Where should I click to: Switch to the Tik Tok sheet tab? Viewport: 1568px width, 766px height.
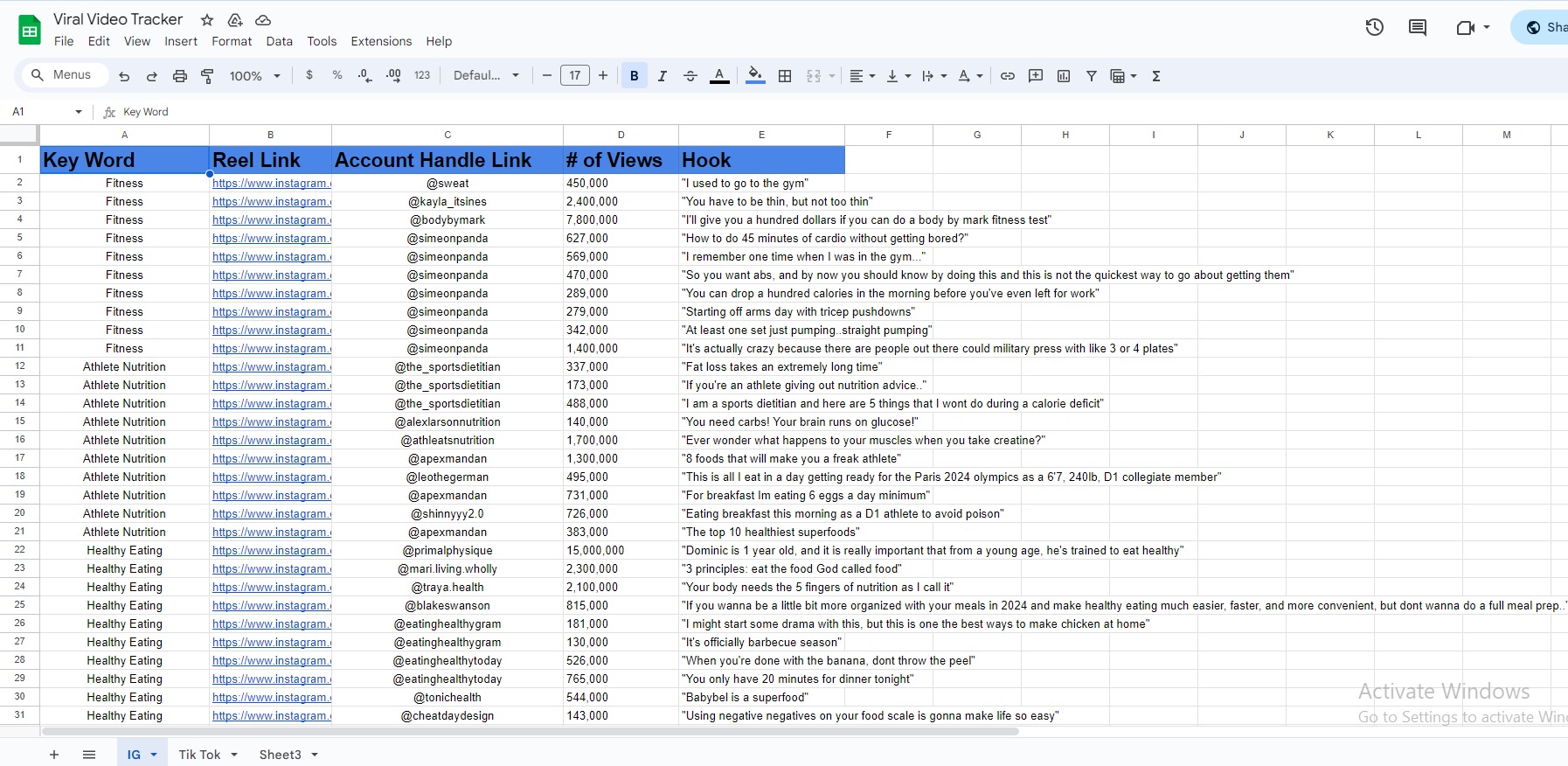(x=199, y=755)
